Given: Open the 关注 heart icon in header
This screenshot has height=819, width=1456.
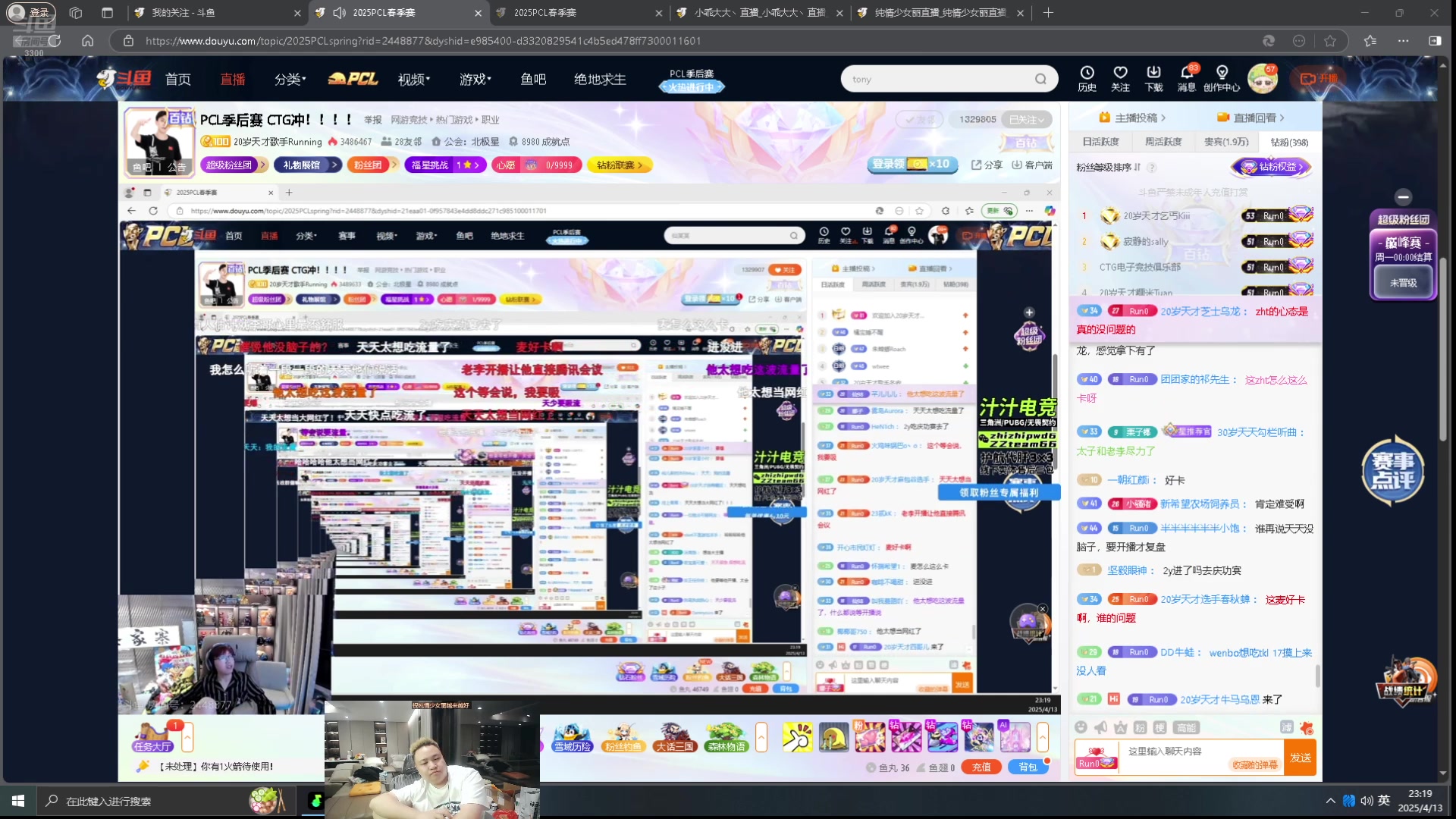Looking at the screenshot, I should tap(1120, 78).
